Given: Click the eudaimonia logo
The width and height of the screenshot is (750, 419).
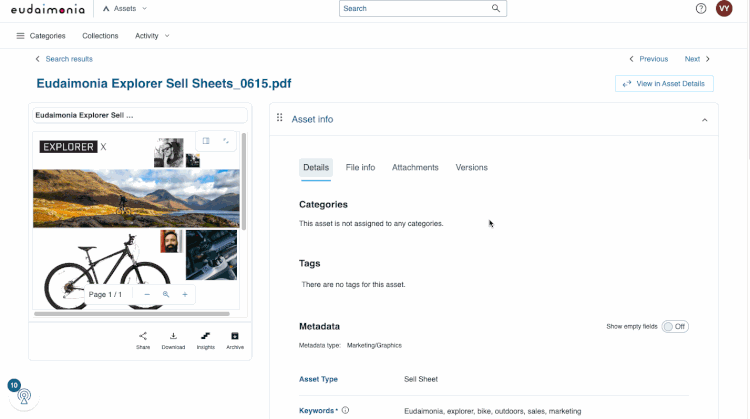Looking at the screenshot, I should pyautogui.click(x=48, y=9).
